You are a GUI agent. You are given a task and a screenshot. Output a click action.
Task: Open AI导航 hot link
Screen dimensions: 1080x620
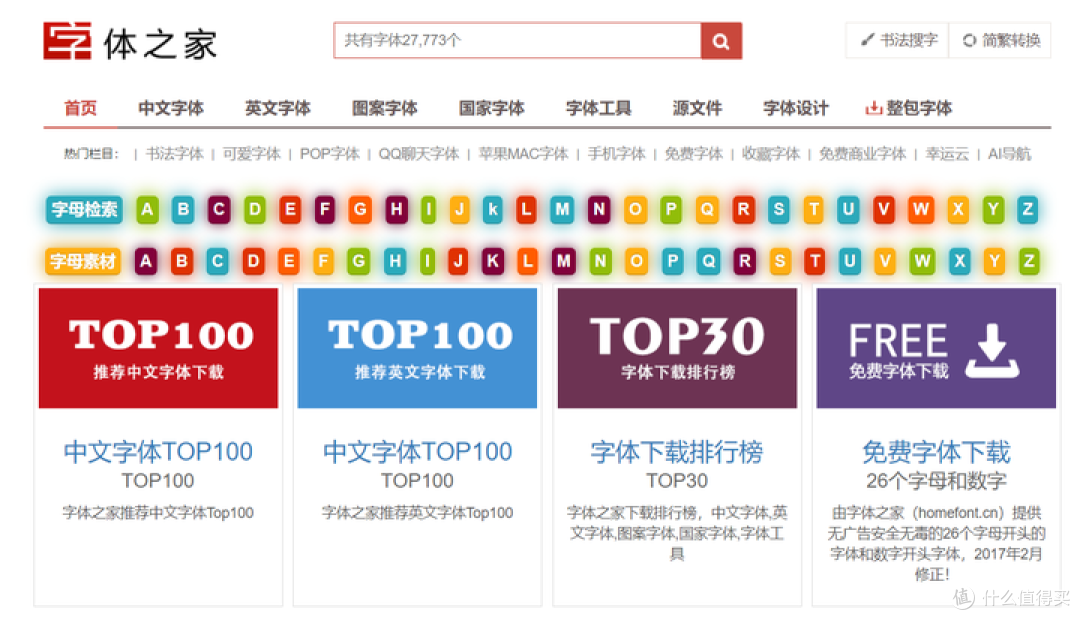click(1009, 154)
